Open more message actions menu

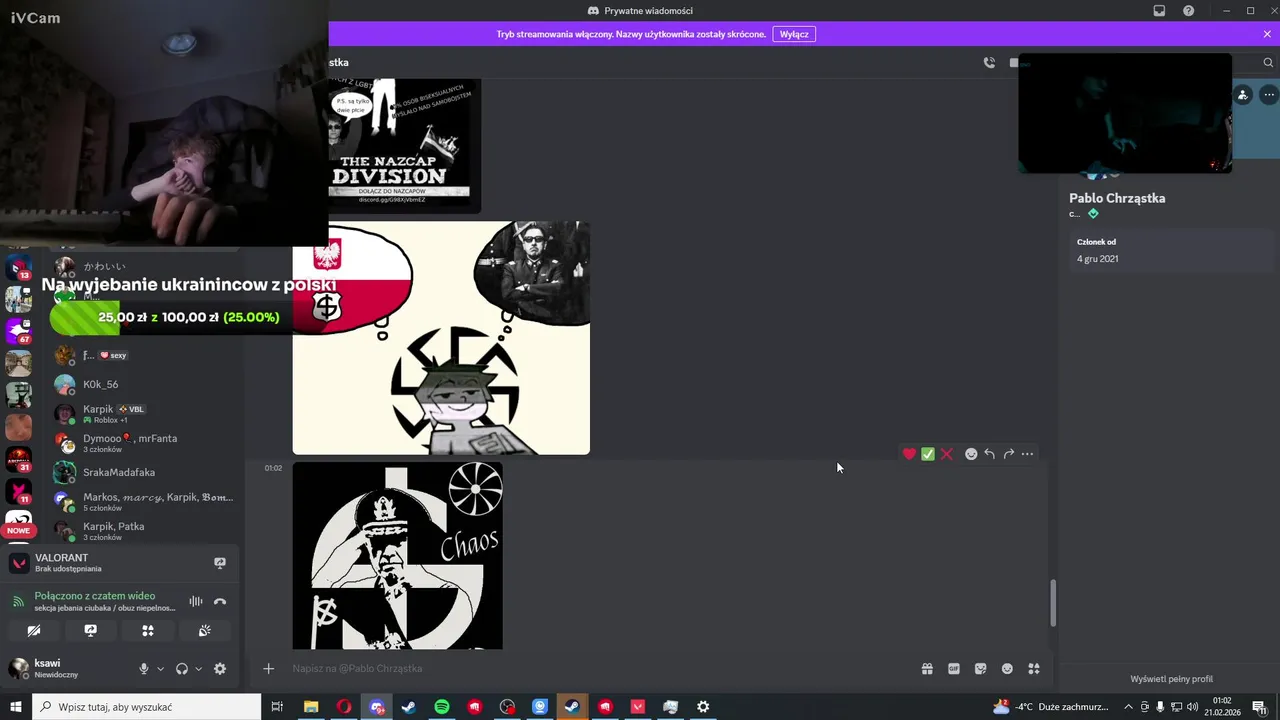coord(1027,454)
